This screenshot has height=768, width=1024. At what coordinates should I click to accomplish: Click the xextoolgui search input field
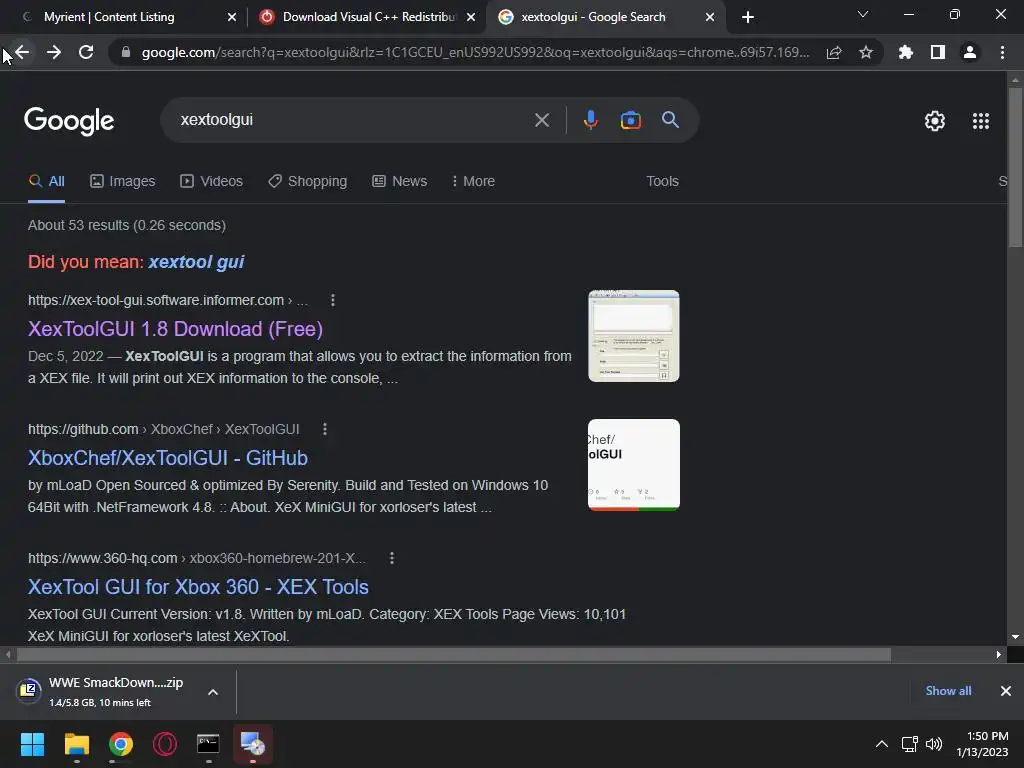[353, 120]
